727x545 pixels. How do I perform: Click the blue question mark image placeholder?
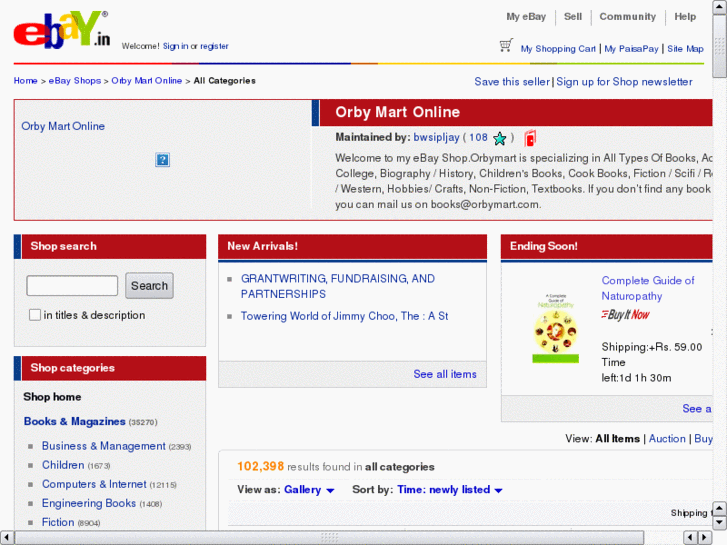[162, 160]
